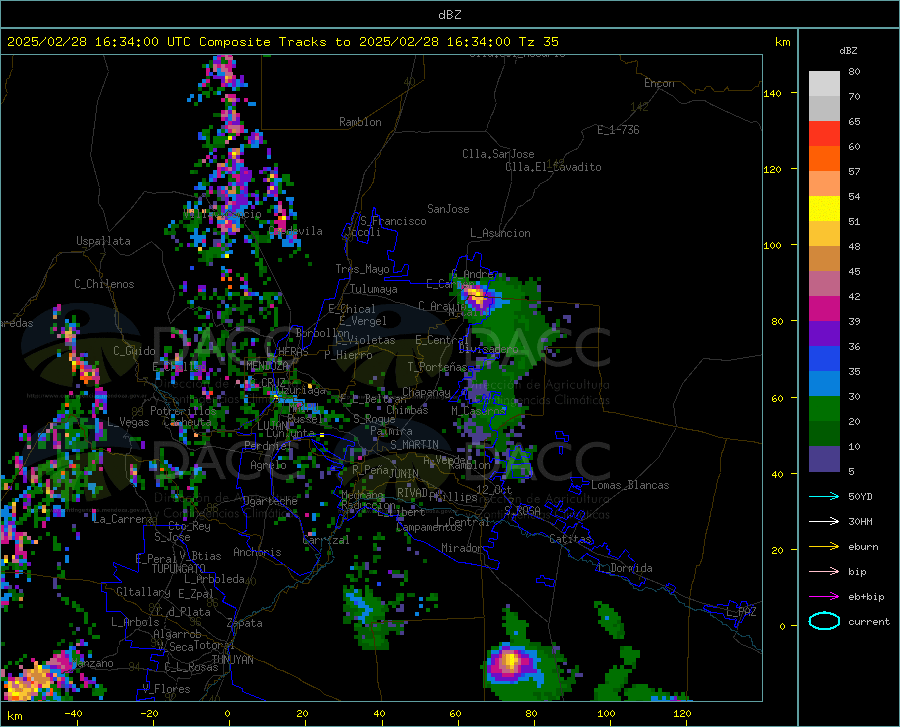Click the 'TUPUNGATO' map label

tap(179, 569)
